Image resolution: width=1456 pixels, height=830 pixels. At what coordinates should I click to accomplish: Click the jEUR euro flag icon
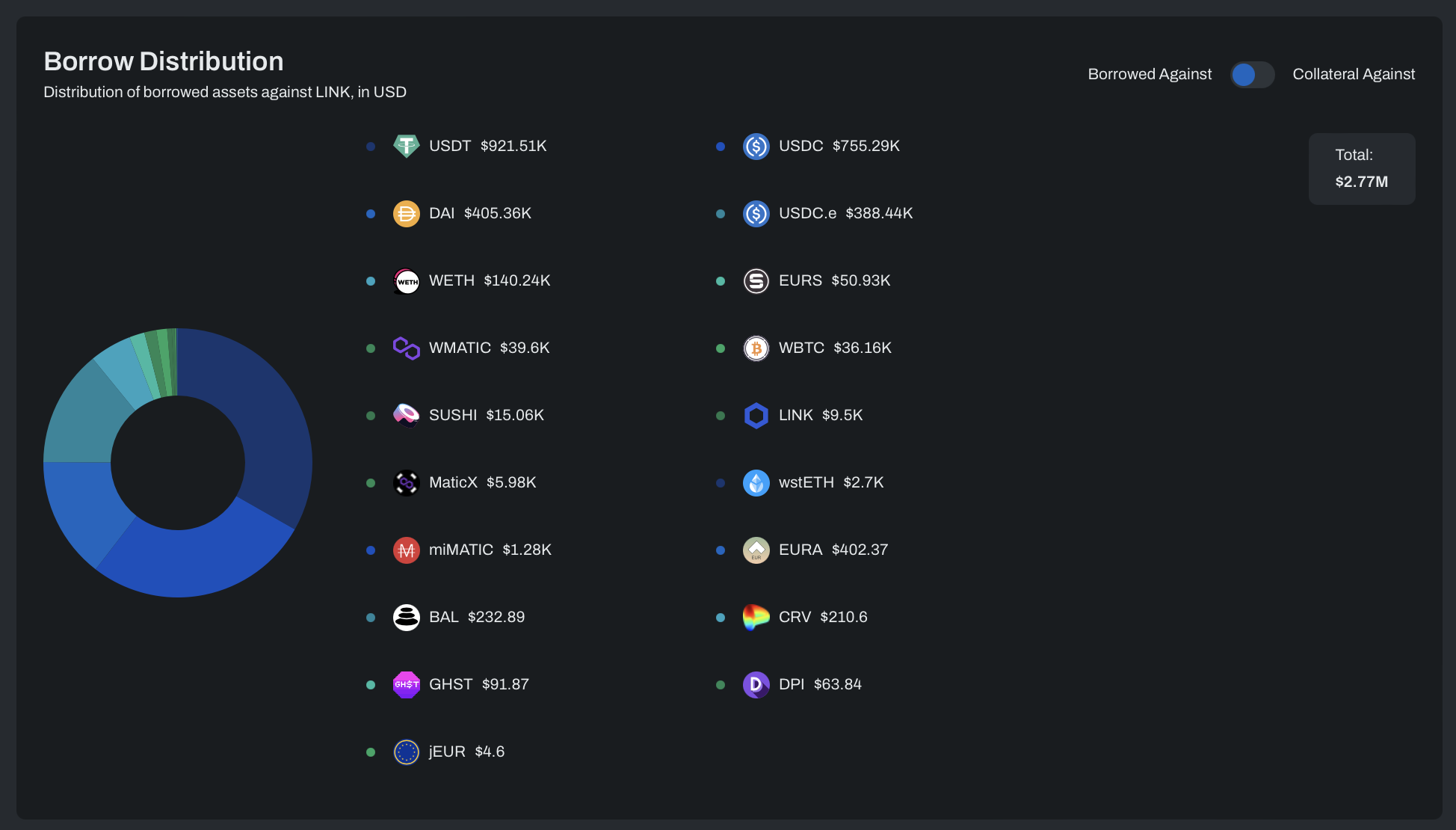tap(406, 752)
